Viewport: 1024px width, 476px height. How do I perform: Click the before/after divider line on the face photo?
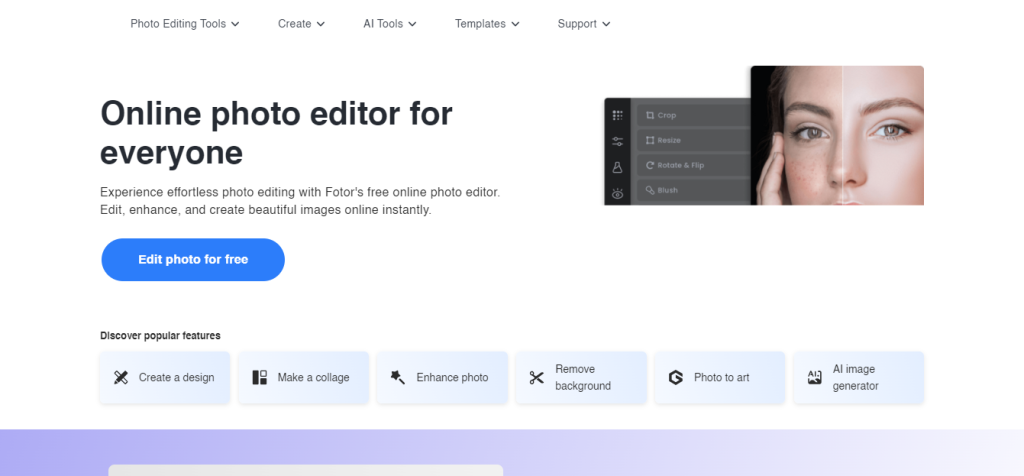842,135
